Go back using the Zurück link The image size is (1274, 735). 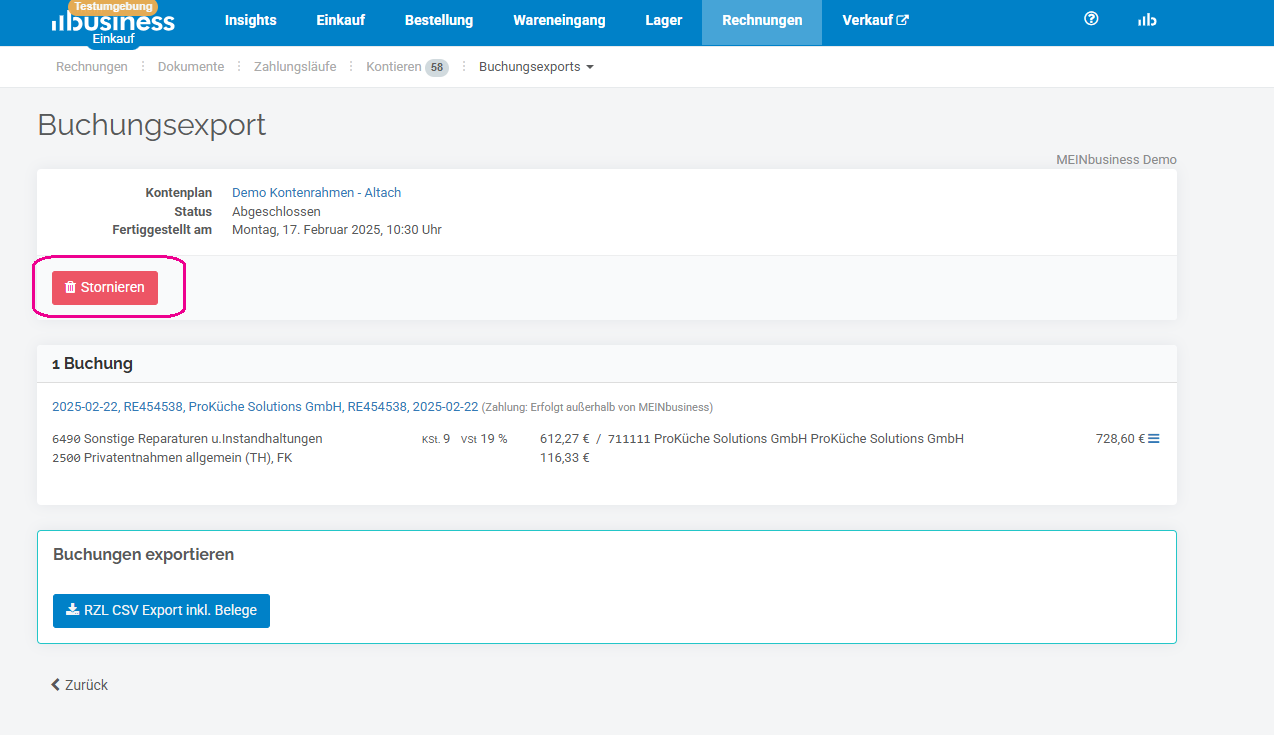tap(79, 685)
